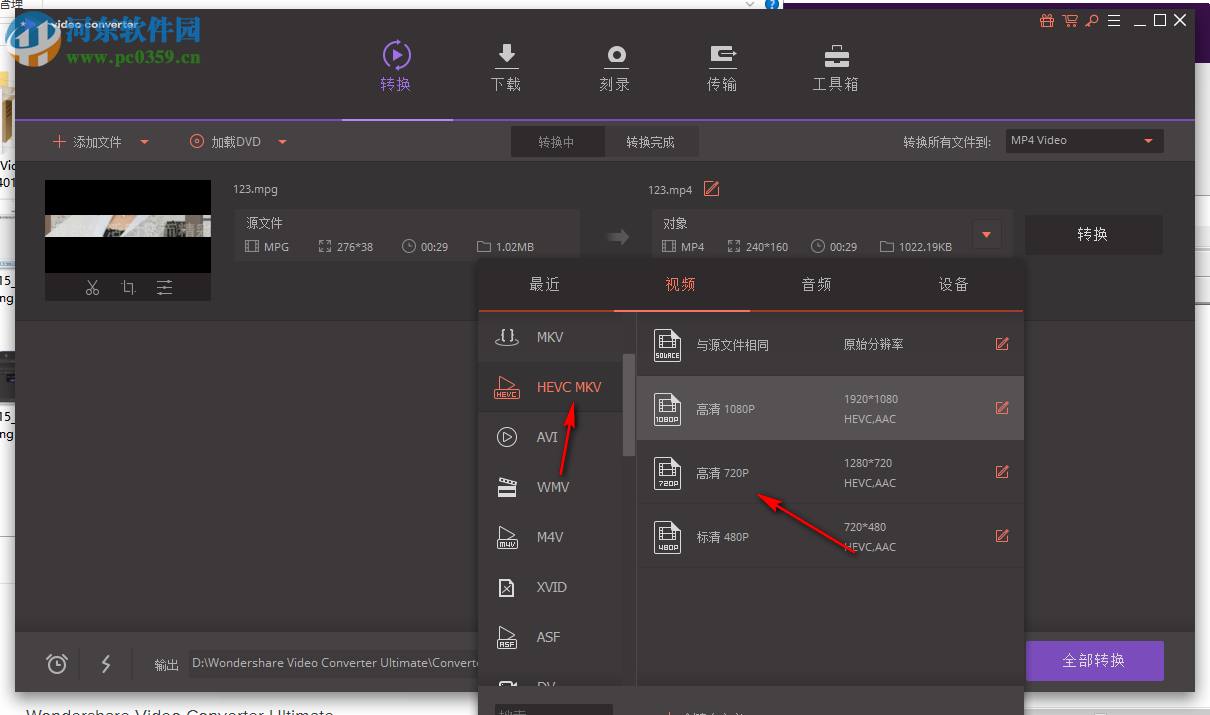Click the output folder path field

click(x=335, y=663)
